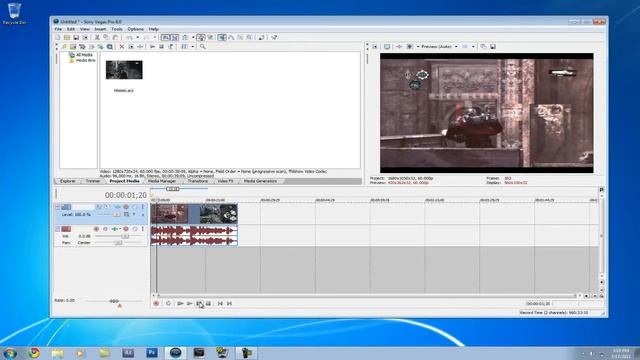This screenshot has height=360, width=640.
Task: Select the media clip thumbnail in Project Media
Action: coord(124,70)
